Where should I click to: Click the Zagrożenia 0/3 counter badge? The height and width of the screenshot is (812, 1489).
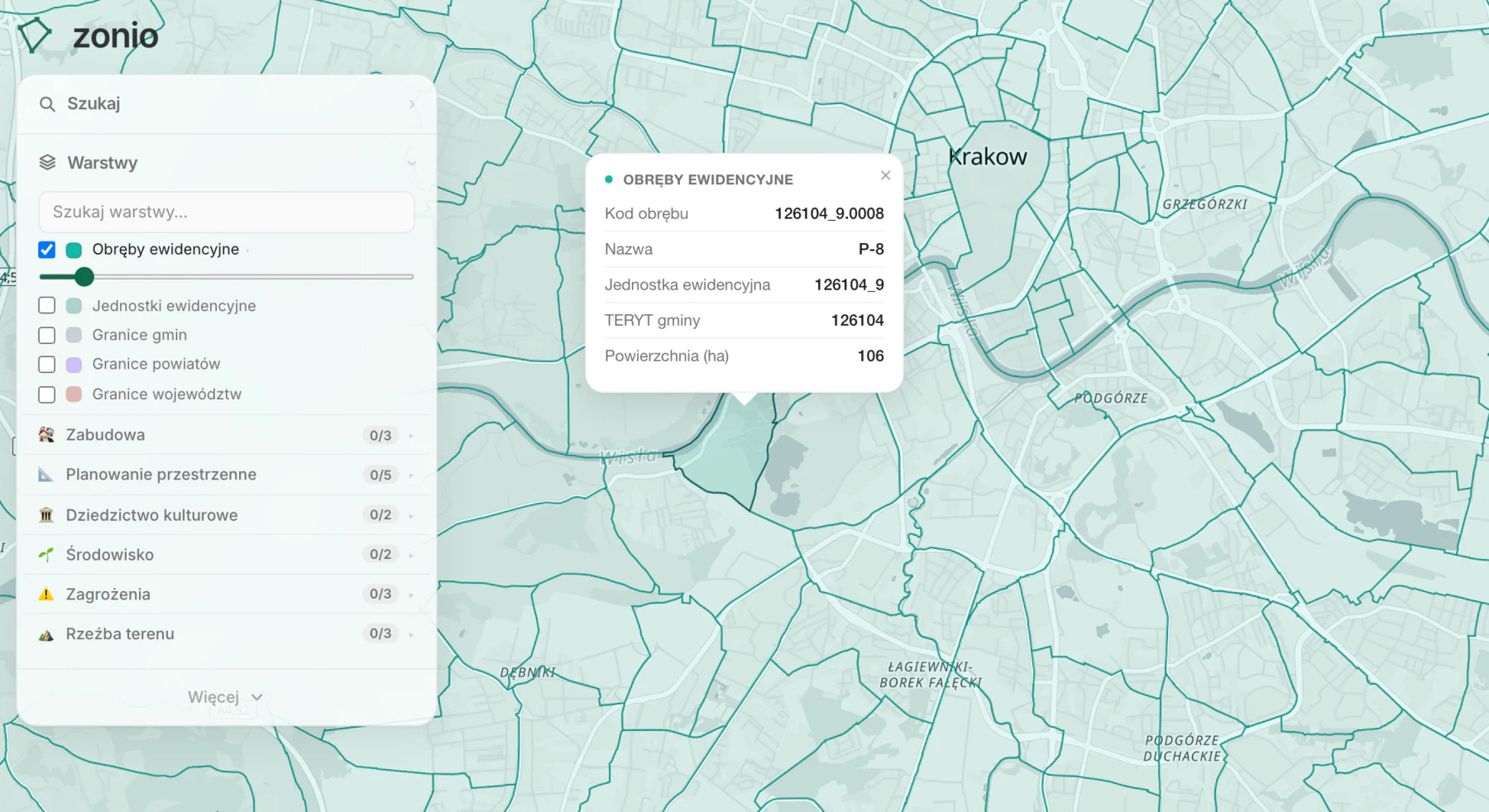381,595
